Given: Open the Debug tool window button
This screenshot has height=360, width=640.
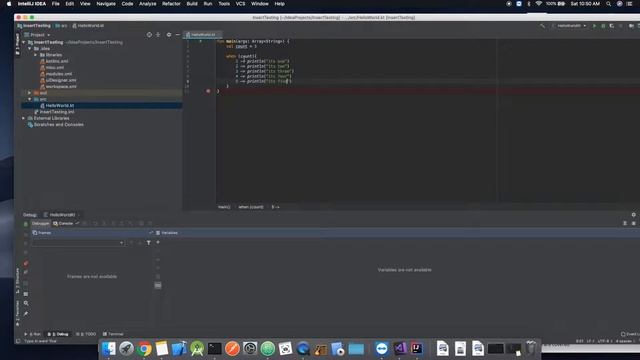Looking at the screenshot, I should pyautogui.click(x=58, y=334).
